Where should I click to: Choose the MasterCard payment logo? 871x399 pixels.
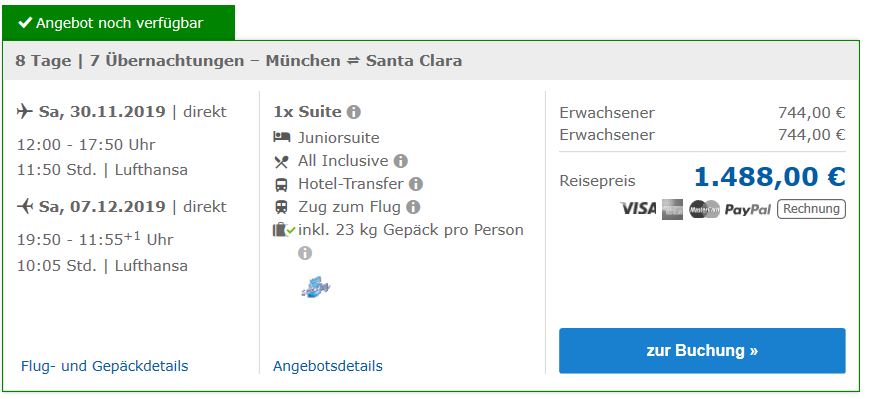[704, 209]
